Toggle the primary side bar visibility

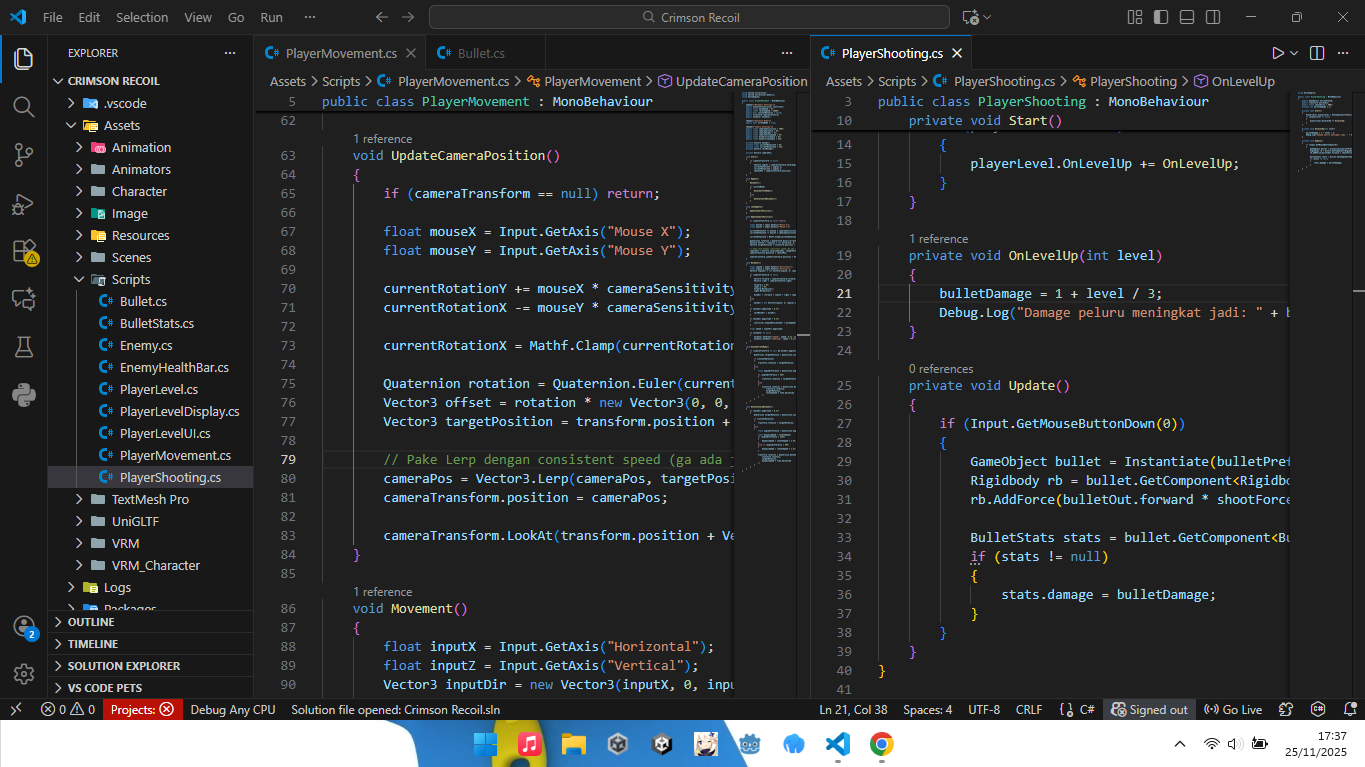1160,17
